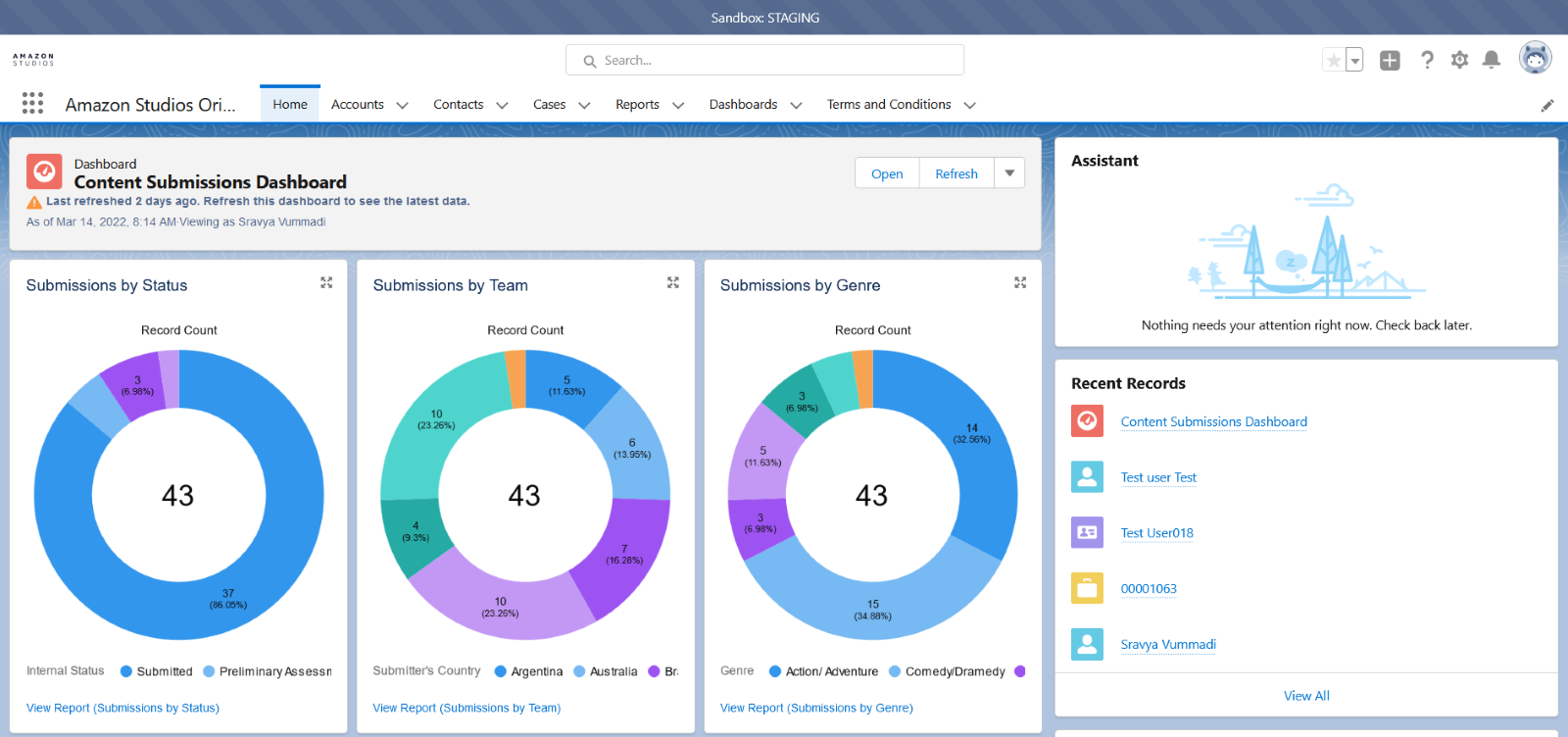Open the Test user Test record link
The height and width of the screenshot is (737, 1568).
pyautogui.click(x=1158, y=477)
